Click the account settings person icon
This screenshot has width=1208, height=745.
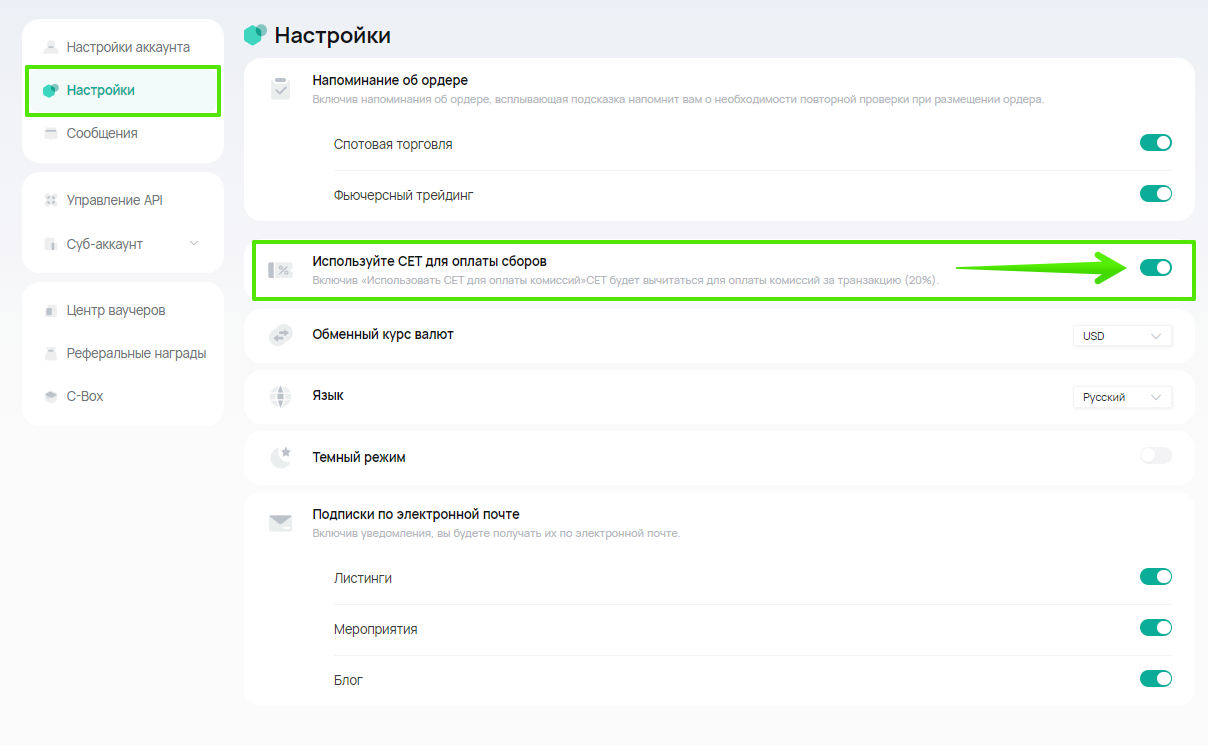coord(51,47)
